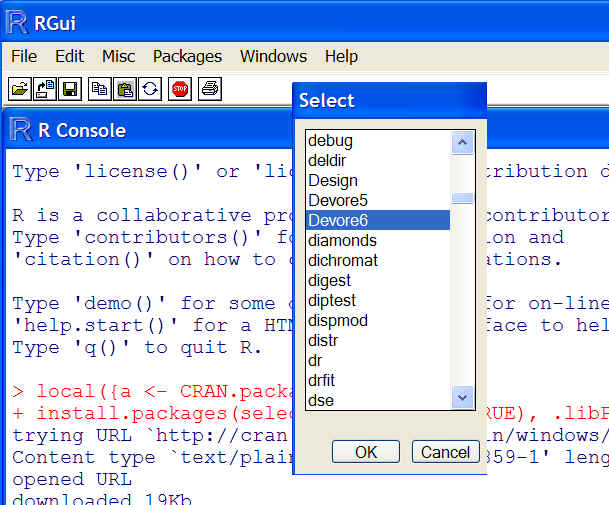Click the Paste toolbar icon

click(x=125, y=89)
